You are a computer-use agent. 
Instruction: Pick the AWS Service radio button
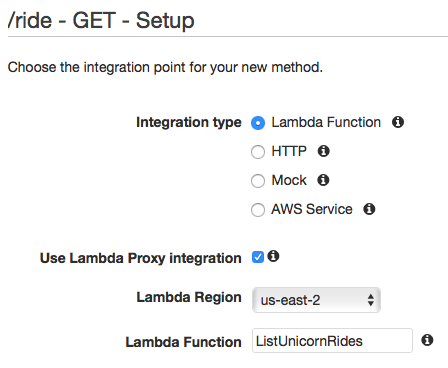[x=258, y=210]
